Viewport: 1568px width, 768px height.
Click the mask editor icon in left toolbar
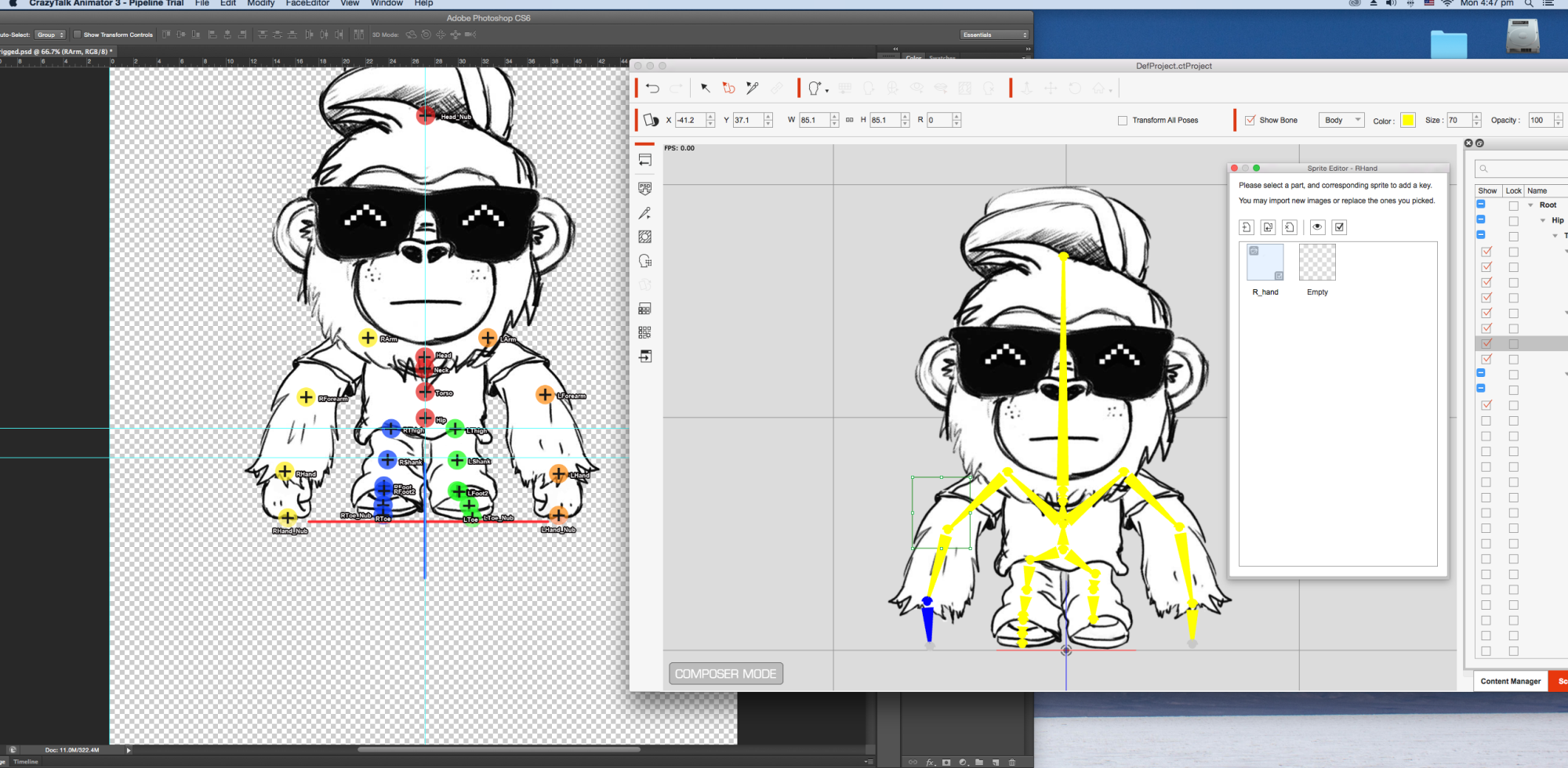(x=645, y=237)
